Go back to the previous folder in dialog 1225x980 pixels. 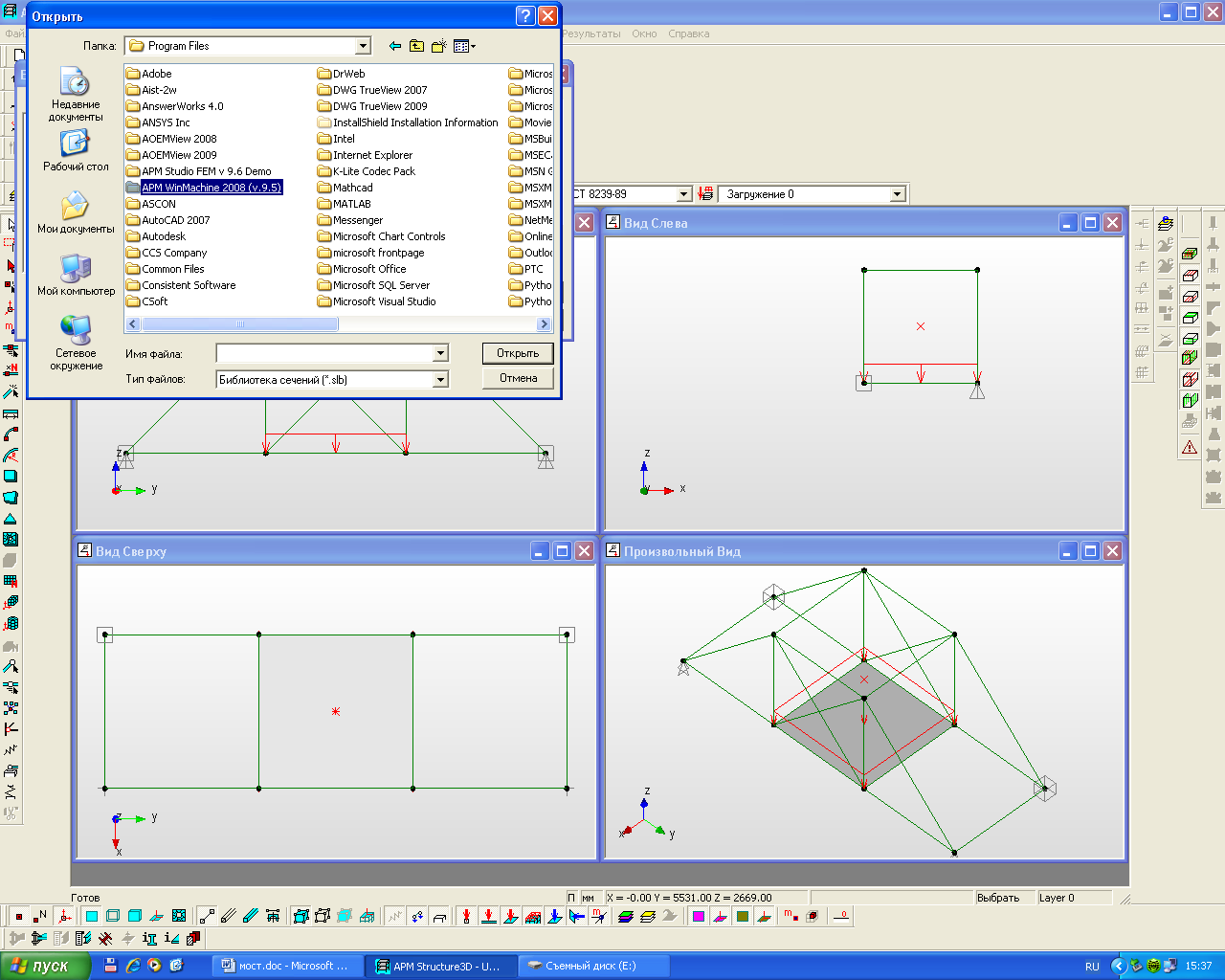pos(395,46)
